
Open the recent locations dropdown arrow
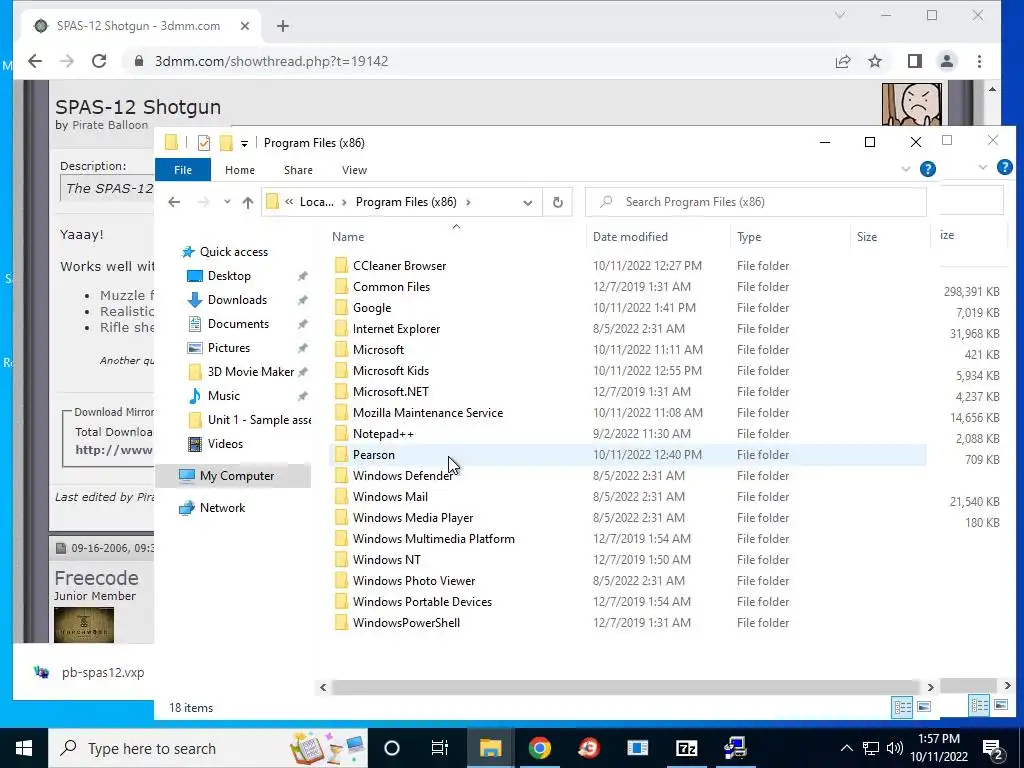[x=227, y=202]
